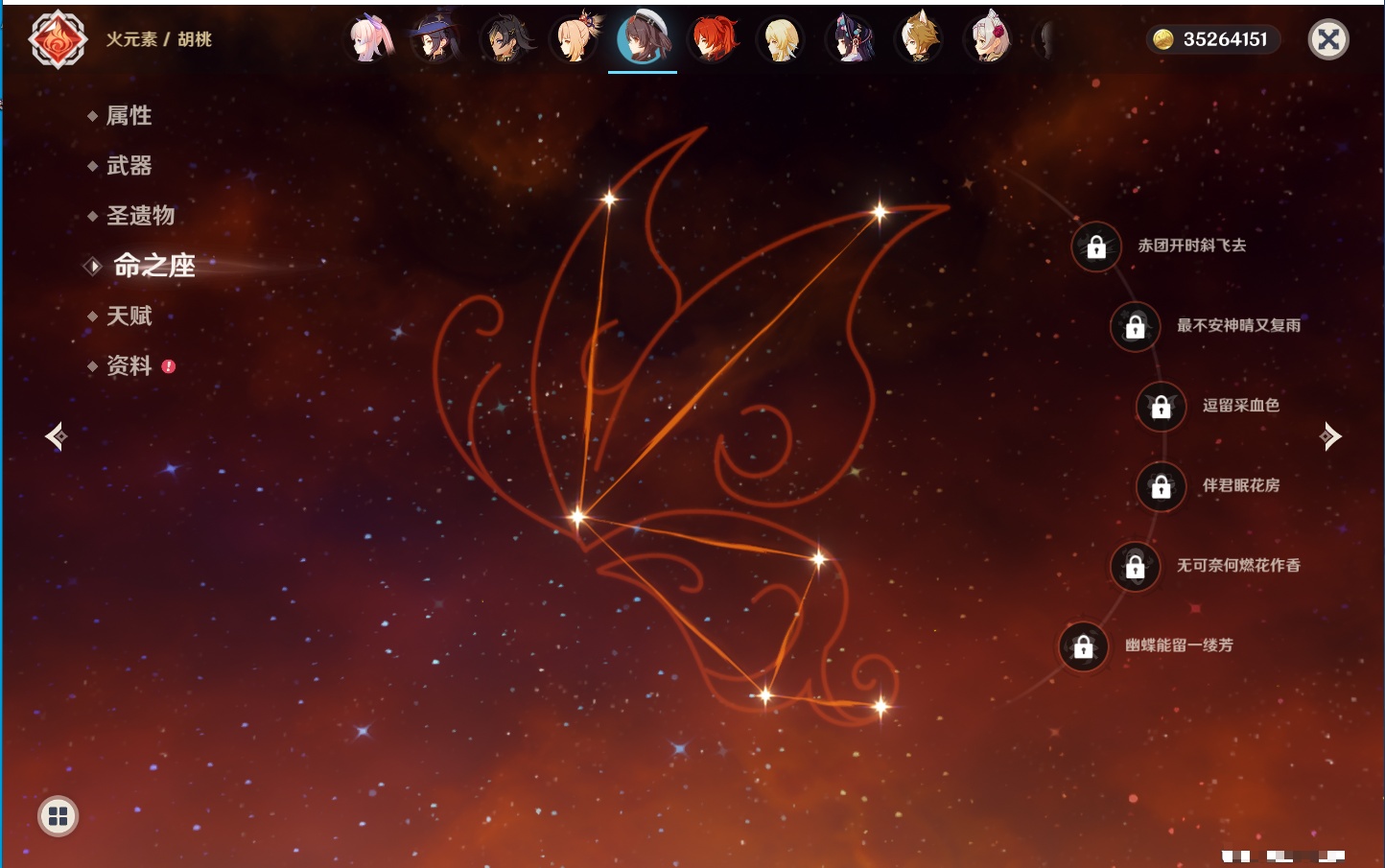Open locked constellation 最不安神晴又复雨 lock icon

pyautogui.click(x=1136, y=327)
